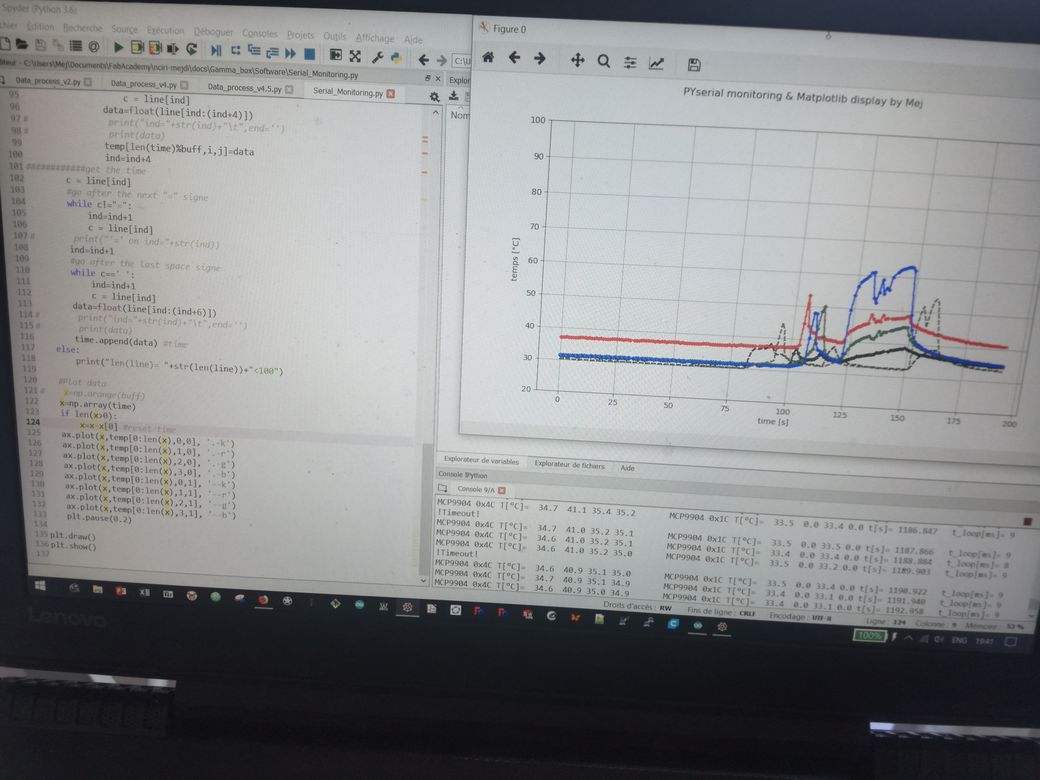Click the Open file folder icon
The height and width of the screenshot is (780, 1040).
point(22,44)
